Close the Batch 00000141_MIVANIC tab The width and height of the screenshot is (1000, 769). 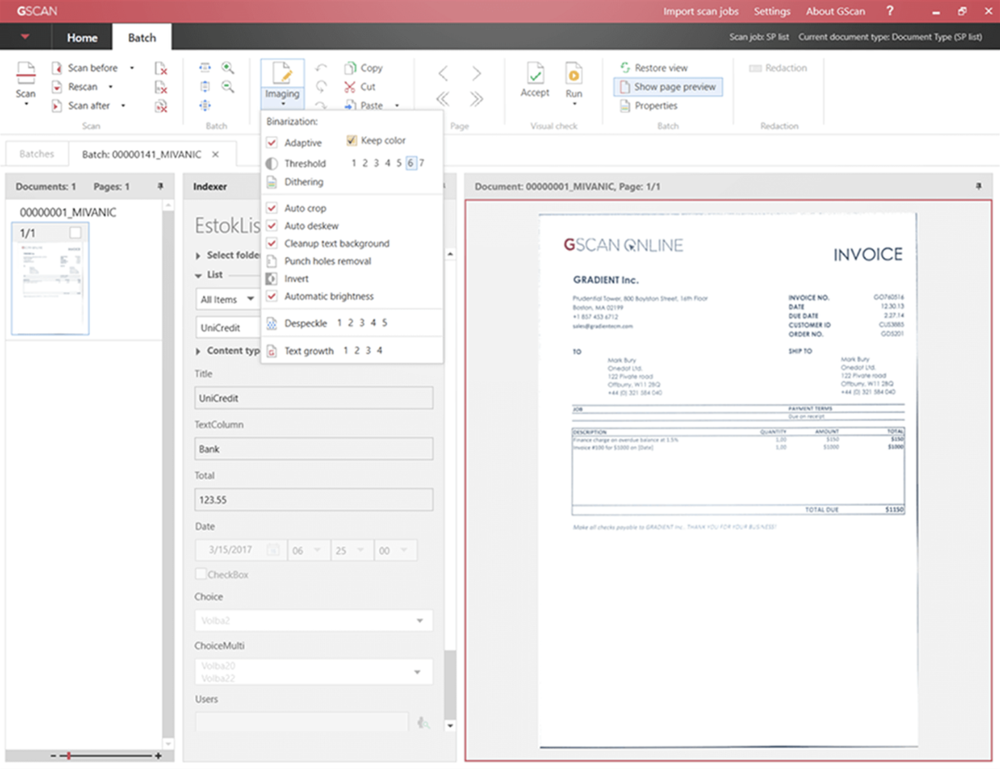point(216,154)
